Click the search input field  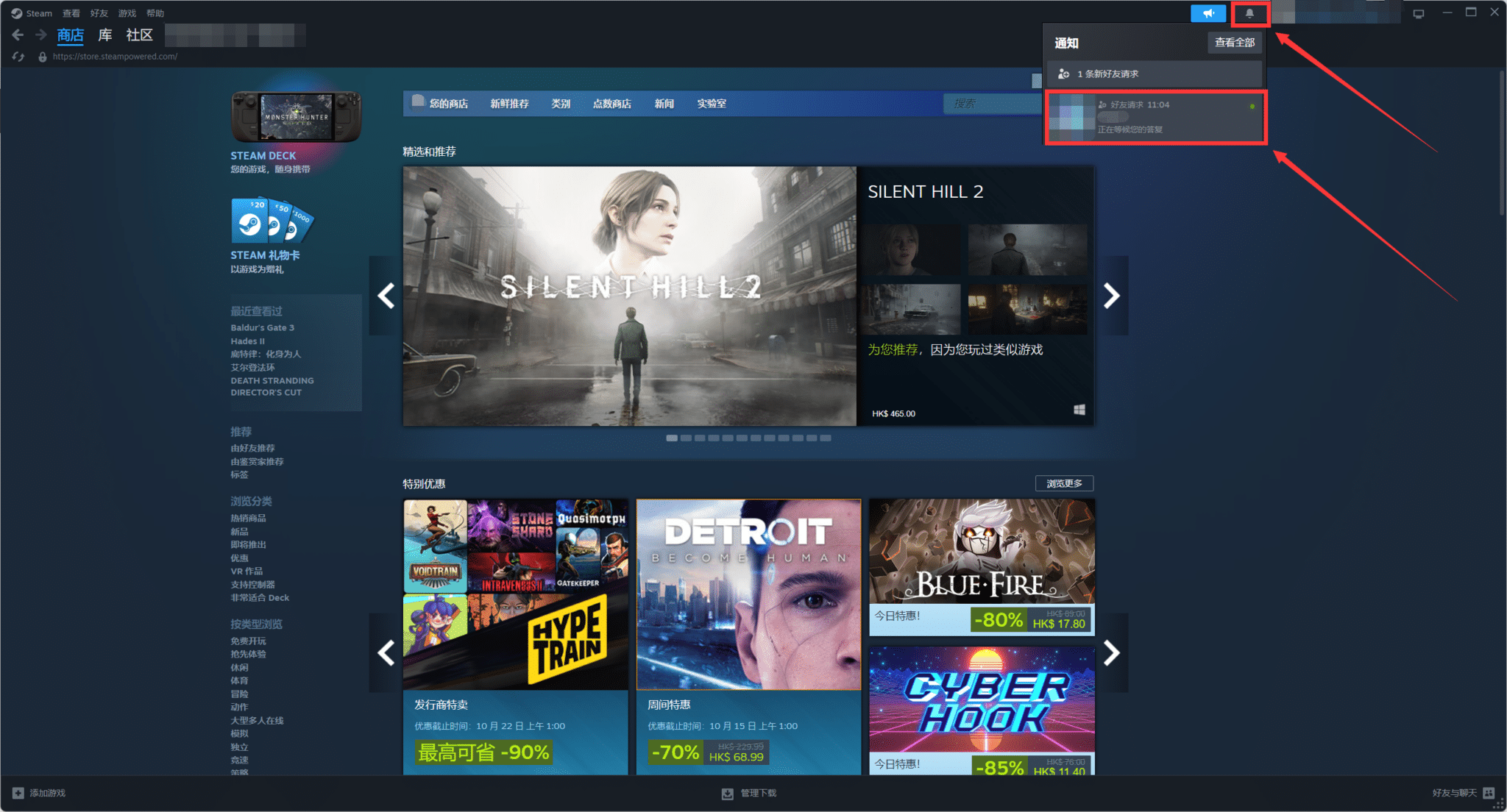[993, 104]
